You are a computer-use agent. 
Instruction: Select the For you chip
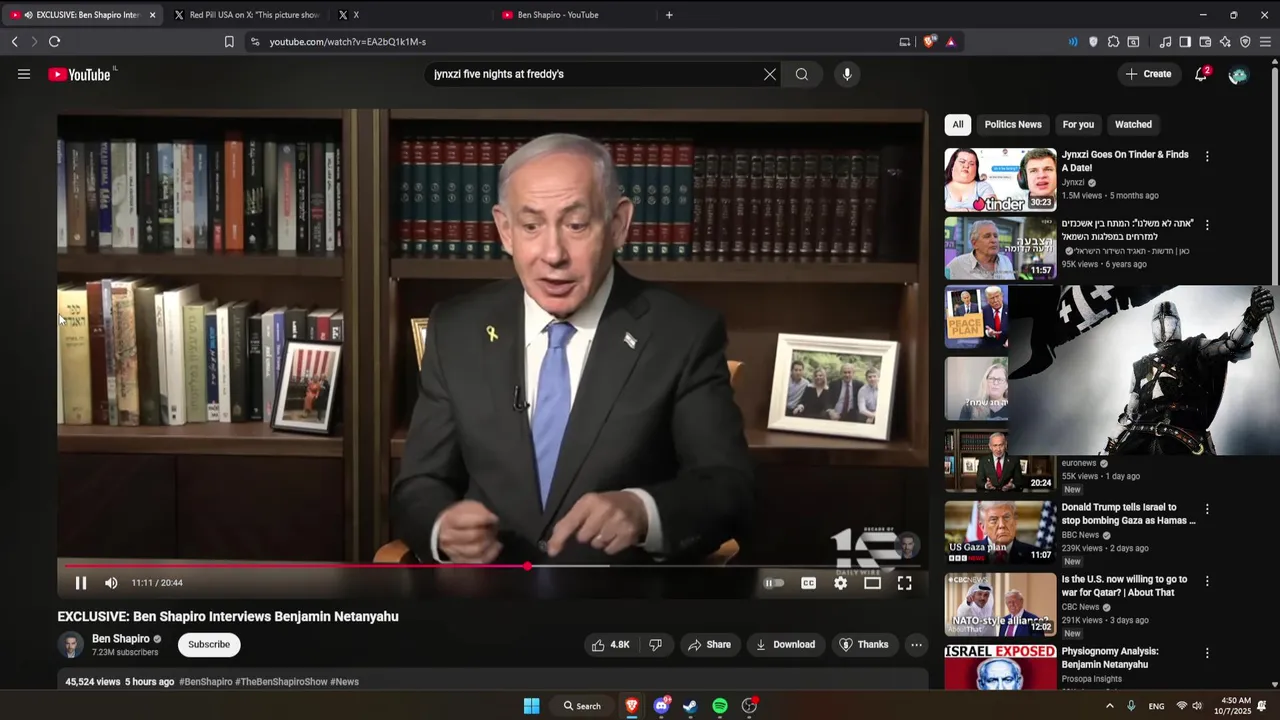point(1078,124)
